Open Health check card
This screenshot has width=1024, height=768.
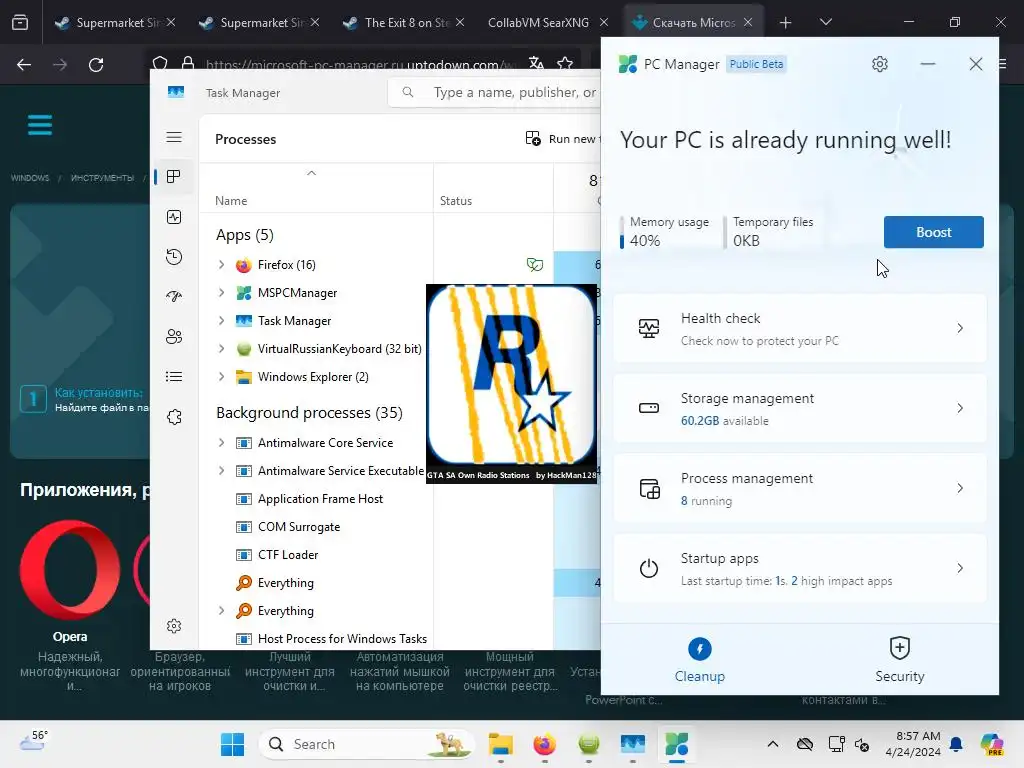[x=800, y=328]
